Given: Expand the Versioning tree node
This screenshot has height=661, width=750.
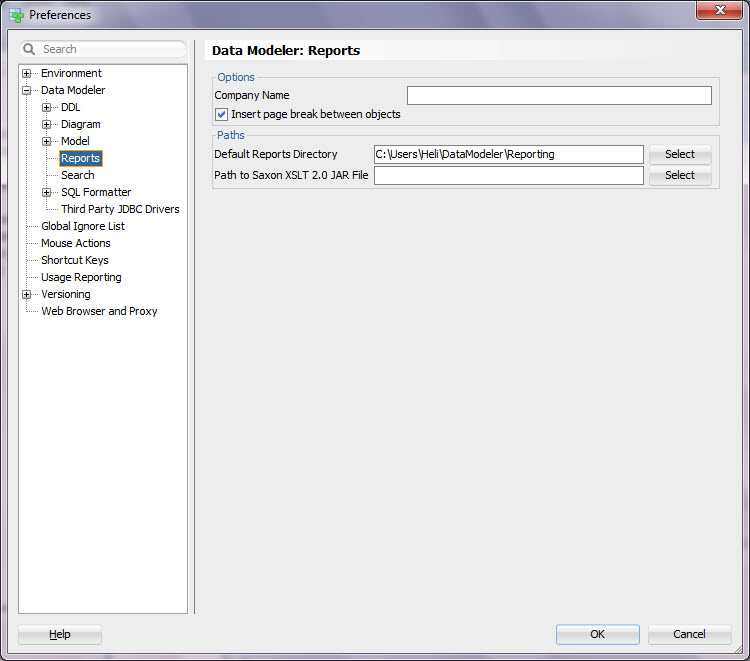Looking at the screenshot, I should (x=27, y=294).
